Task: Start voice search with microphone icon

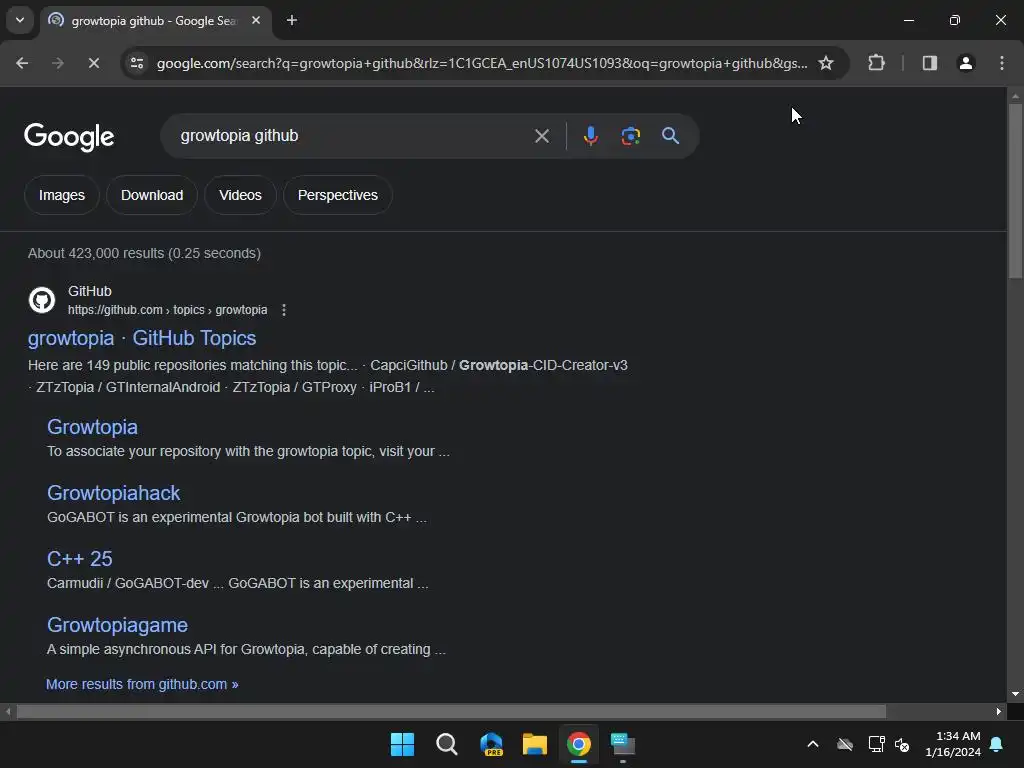Action: click(x=591, y=136)
